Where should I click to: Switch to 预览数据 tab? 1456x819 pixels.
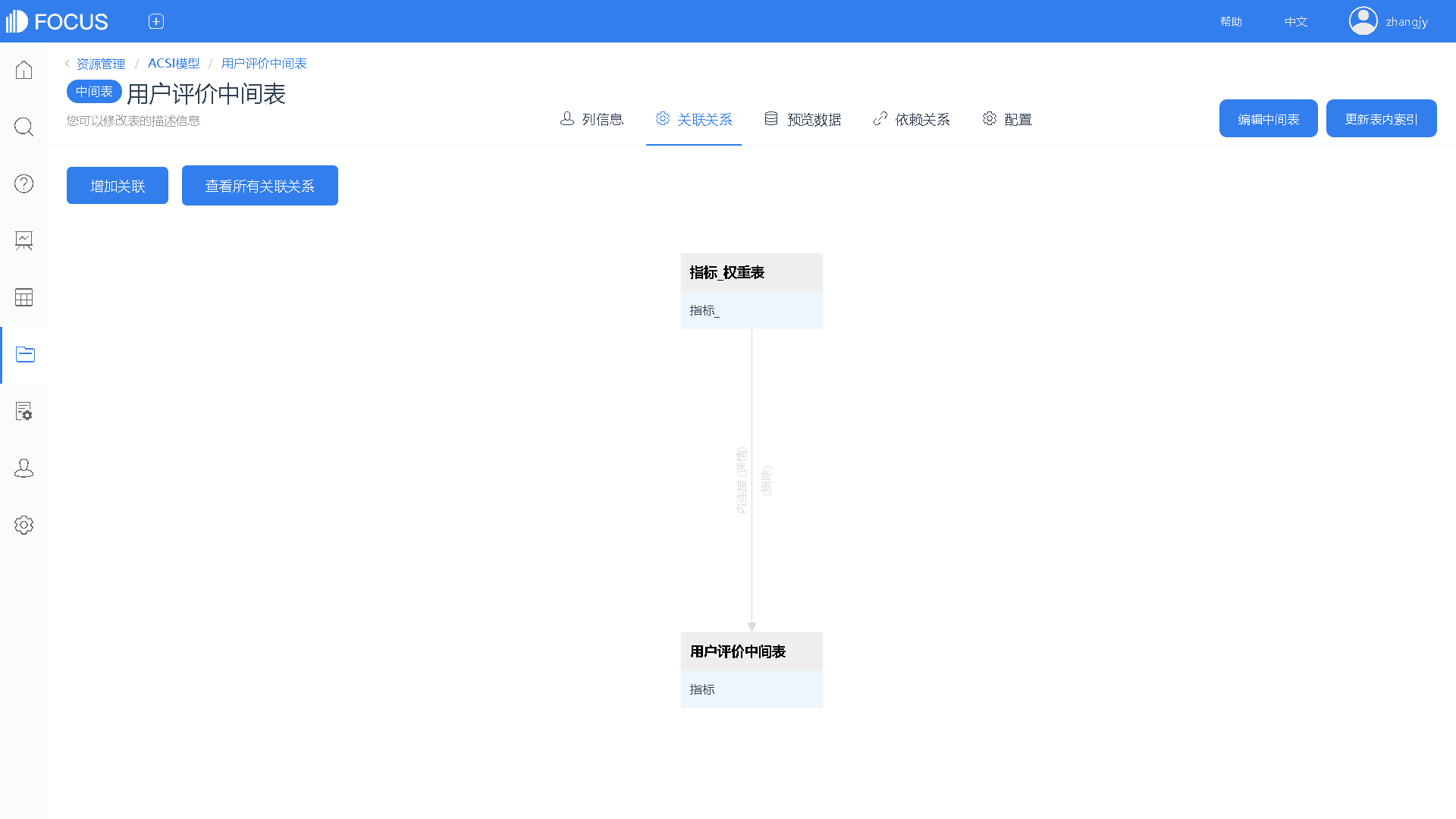click(x=802, y=119)
